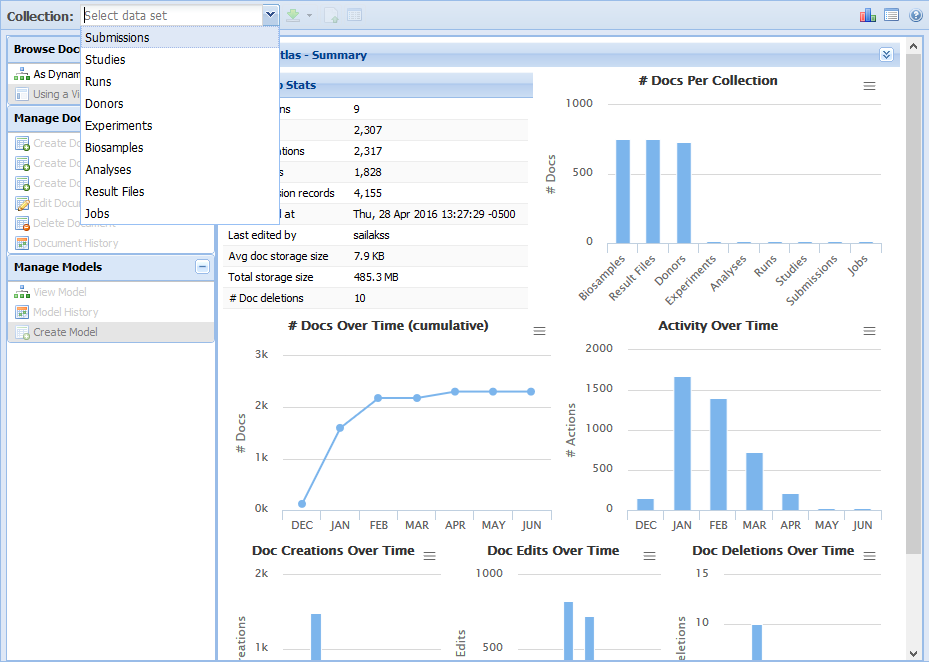Viewport: 929px width, 662px height.
Task: Click the scrollbar up arrow on right
Action: click(x=913, y=44)
